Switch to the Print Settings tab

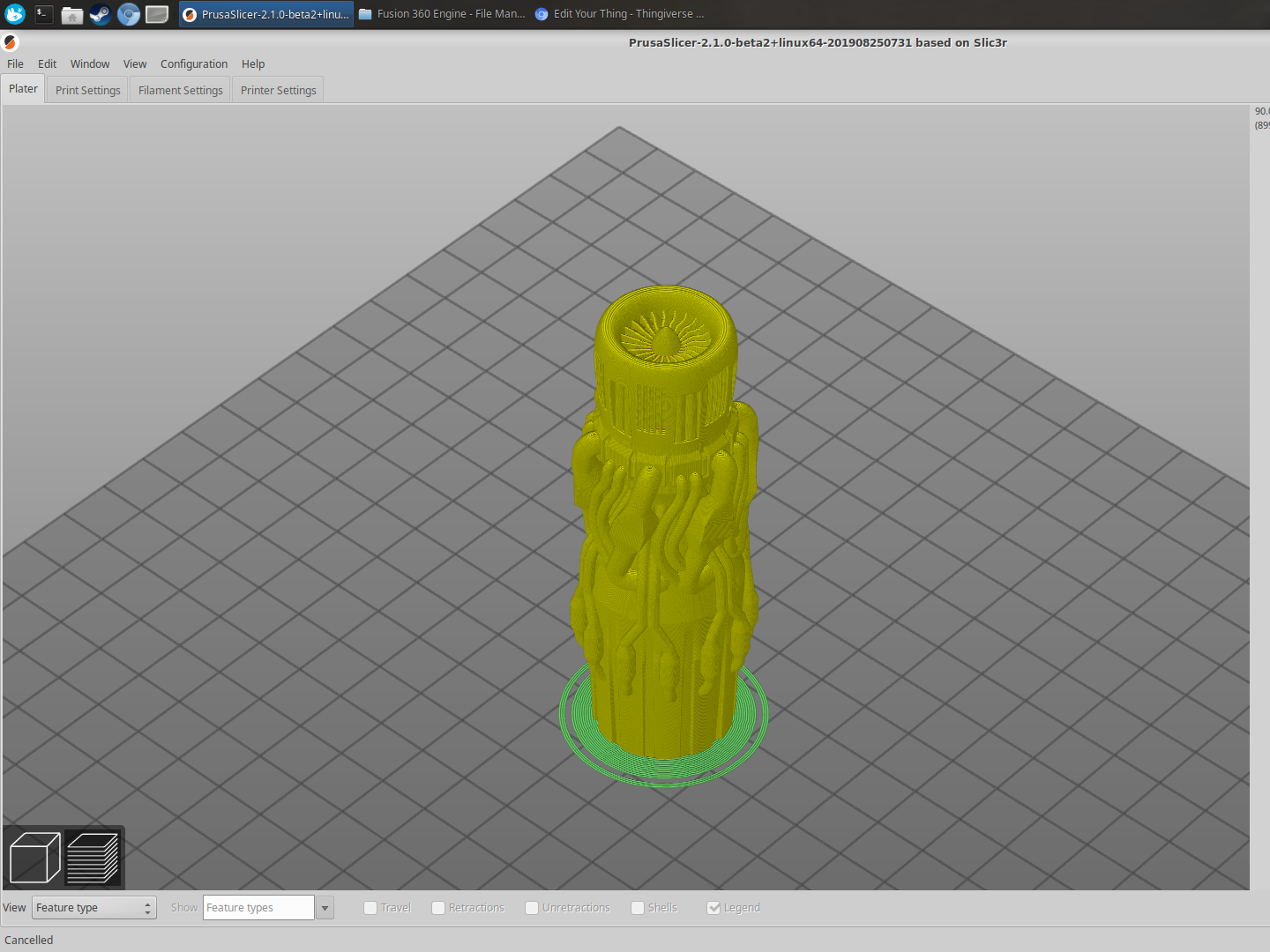pyautogui.click(x=87, y=89)
